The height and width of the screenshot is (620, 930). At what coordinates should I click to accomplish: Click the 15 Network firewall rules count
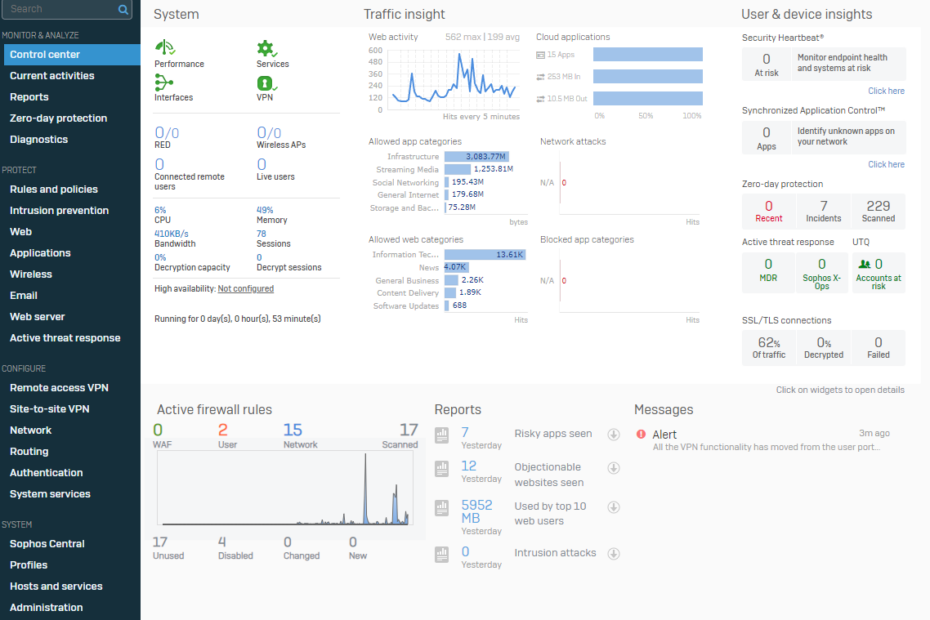(293, 430)
